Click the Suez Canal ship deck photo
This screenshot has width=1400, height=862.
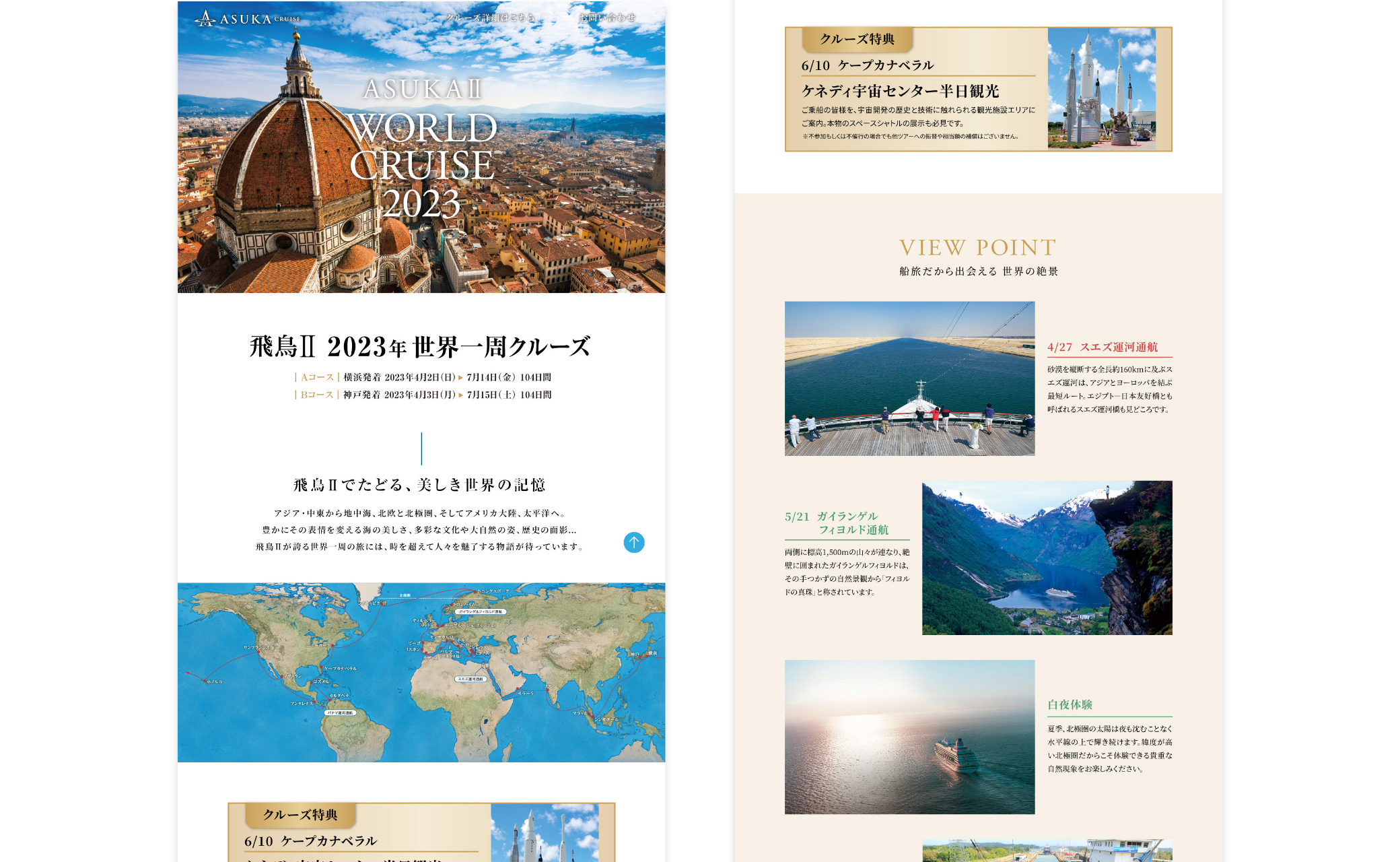pyautogui.click(x=909, y=378)
